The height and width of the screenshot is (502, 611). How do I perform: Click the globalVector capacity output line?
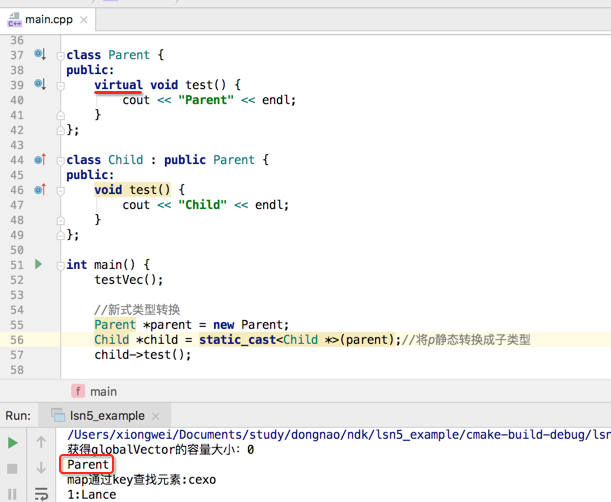(x=161, y=449)
